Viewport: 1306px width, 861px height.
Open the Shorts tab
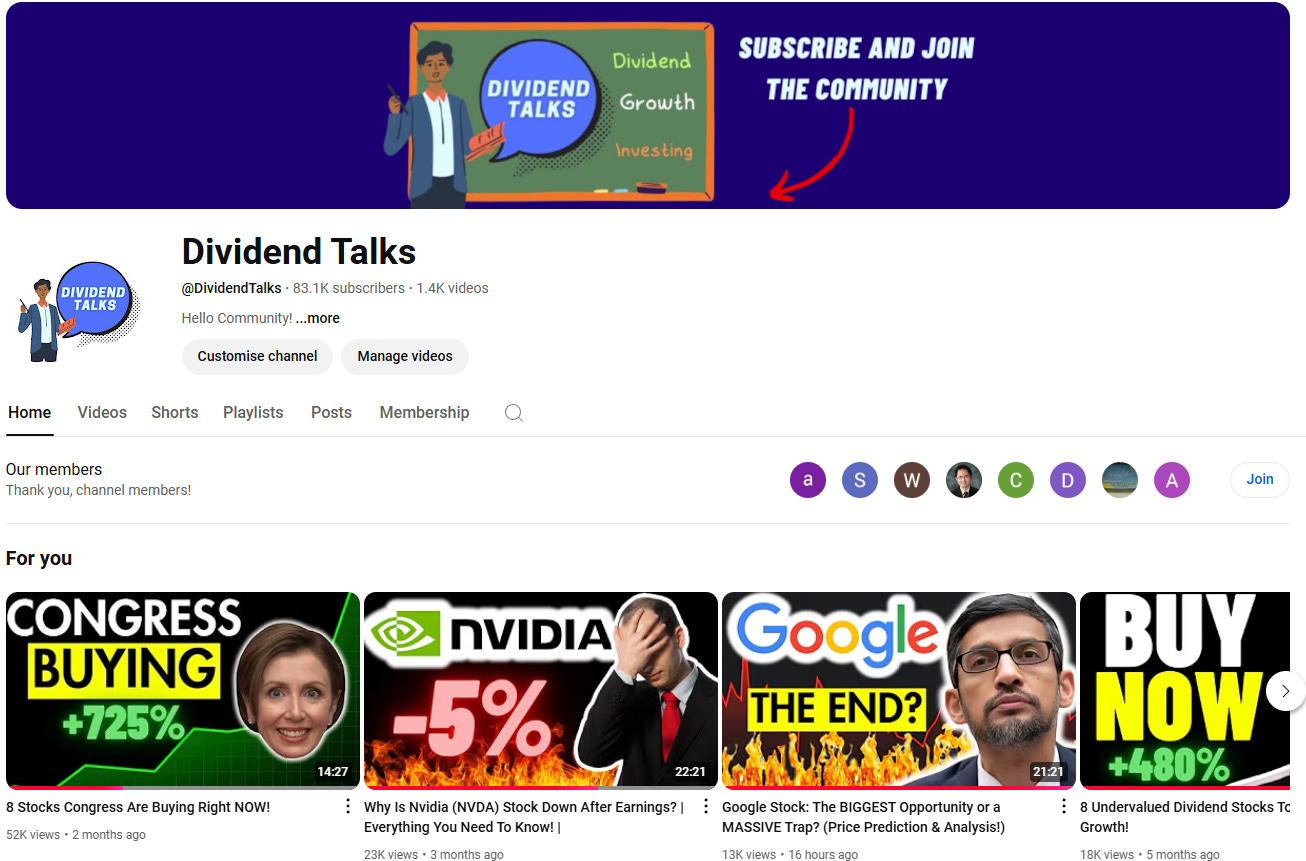(x=174, y=412)
